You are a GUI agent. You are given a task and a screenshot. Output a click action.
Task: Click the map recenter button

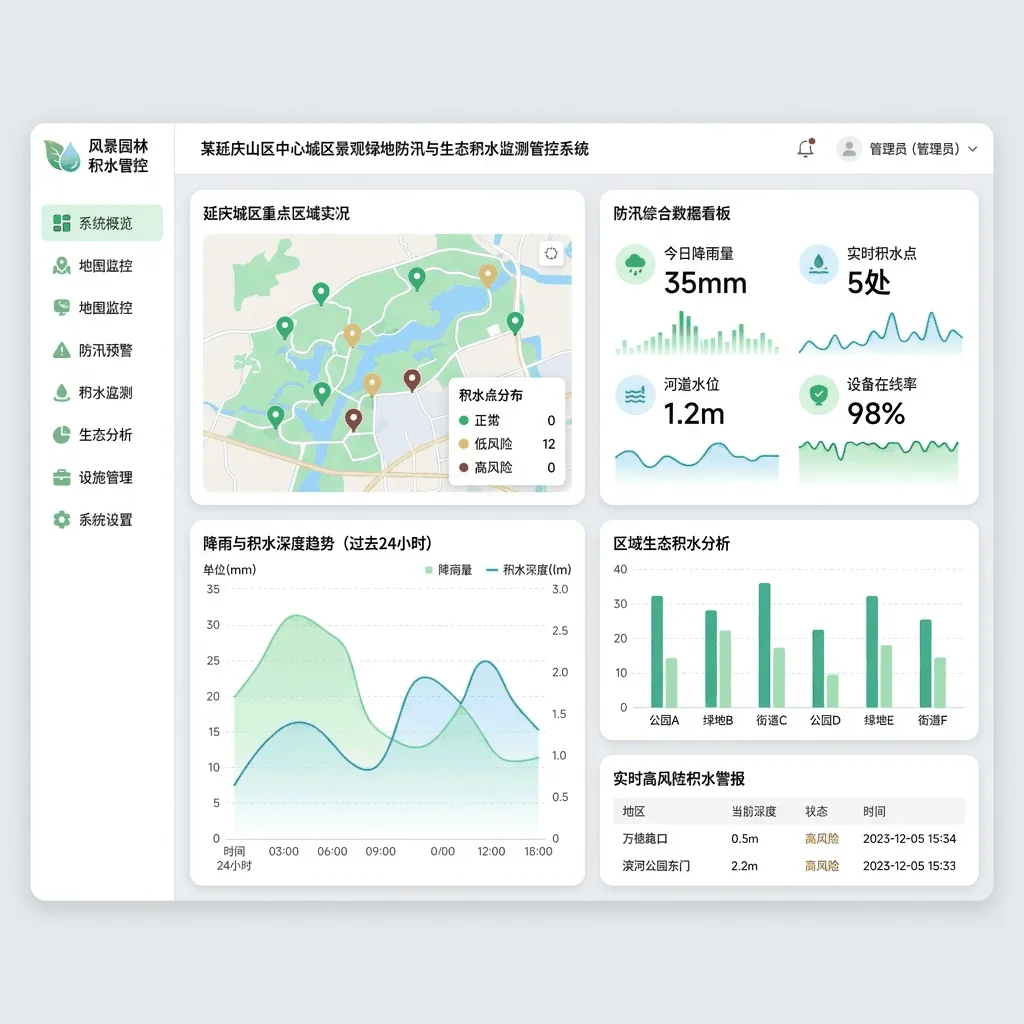551,253
